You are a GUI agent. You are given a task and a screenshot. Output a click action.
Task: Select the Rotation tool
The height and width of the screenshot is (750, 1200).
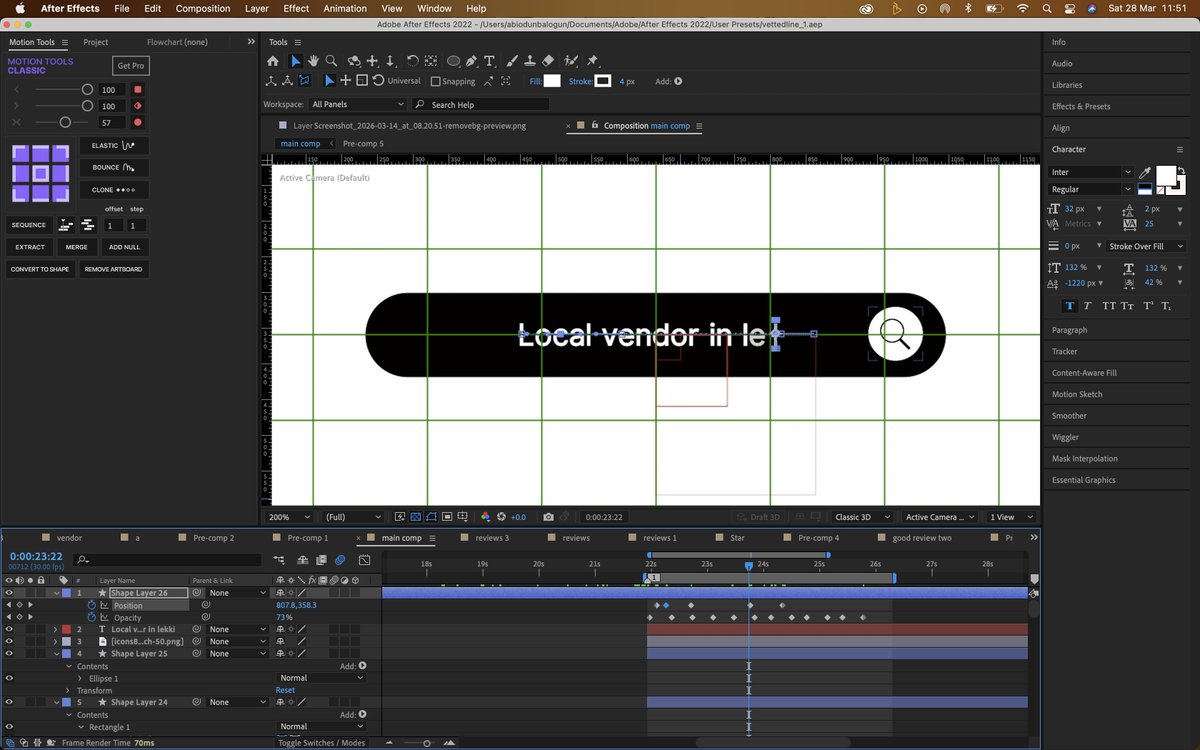412,61
